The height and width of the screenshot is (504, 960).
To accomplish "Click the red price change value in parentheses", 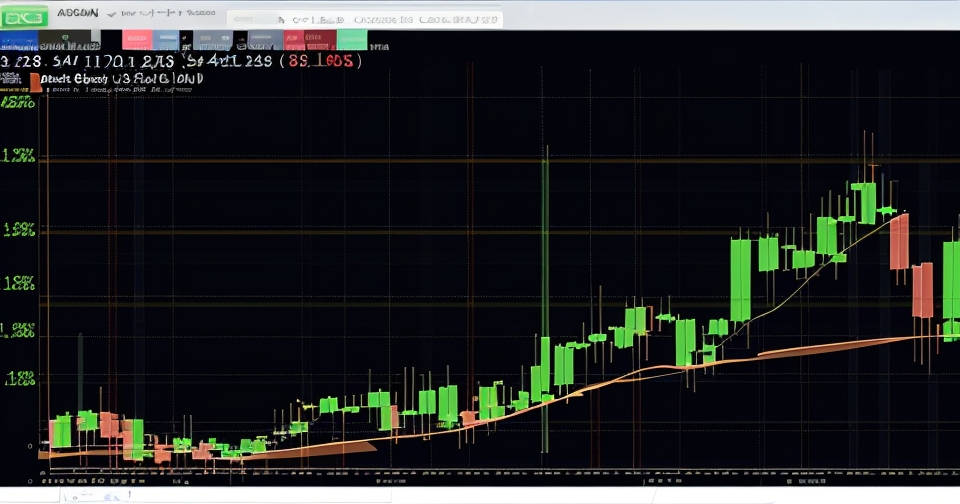I will tap(324, 61).
